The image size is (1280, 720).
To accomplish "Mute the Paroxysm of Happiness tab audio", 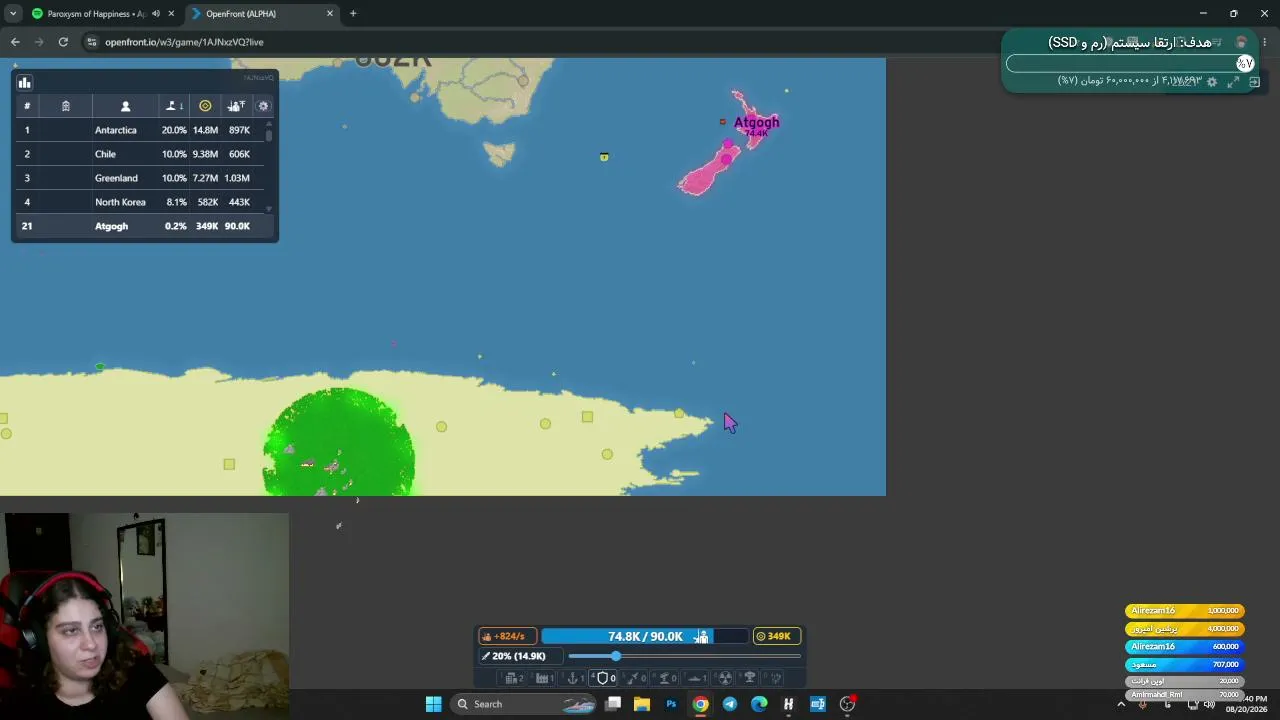I will (156, 14).
